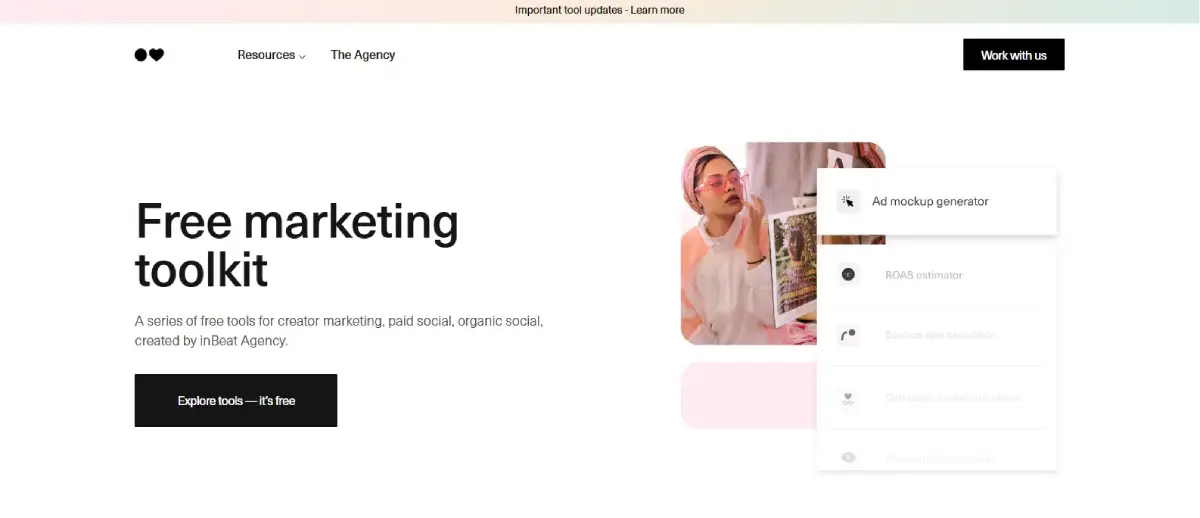Click the inBeat heart logo

149,55
